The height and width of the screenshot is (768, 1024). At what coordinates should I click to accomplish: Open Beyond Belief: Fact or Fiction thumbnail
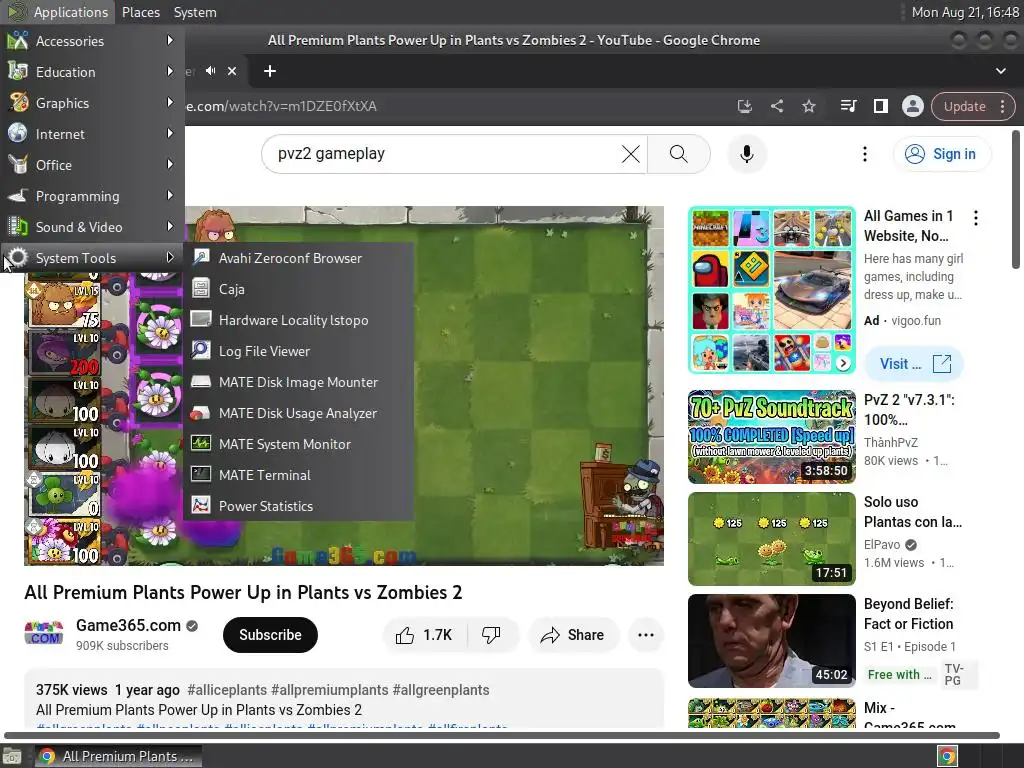click(x=771, y=641)
